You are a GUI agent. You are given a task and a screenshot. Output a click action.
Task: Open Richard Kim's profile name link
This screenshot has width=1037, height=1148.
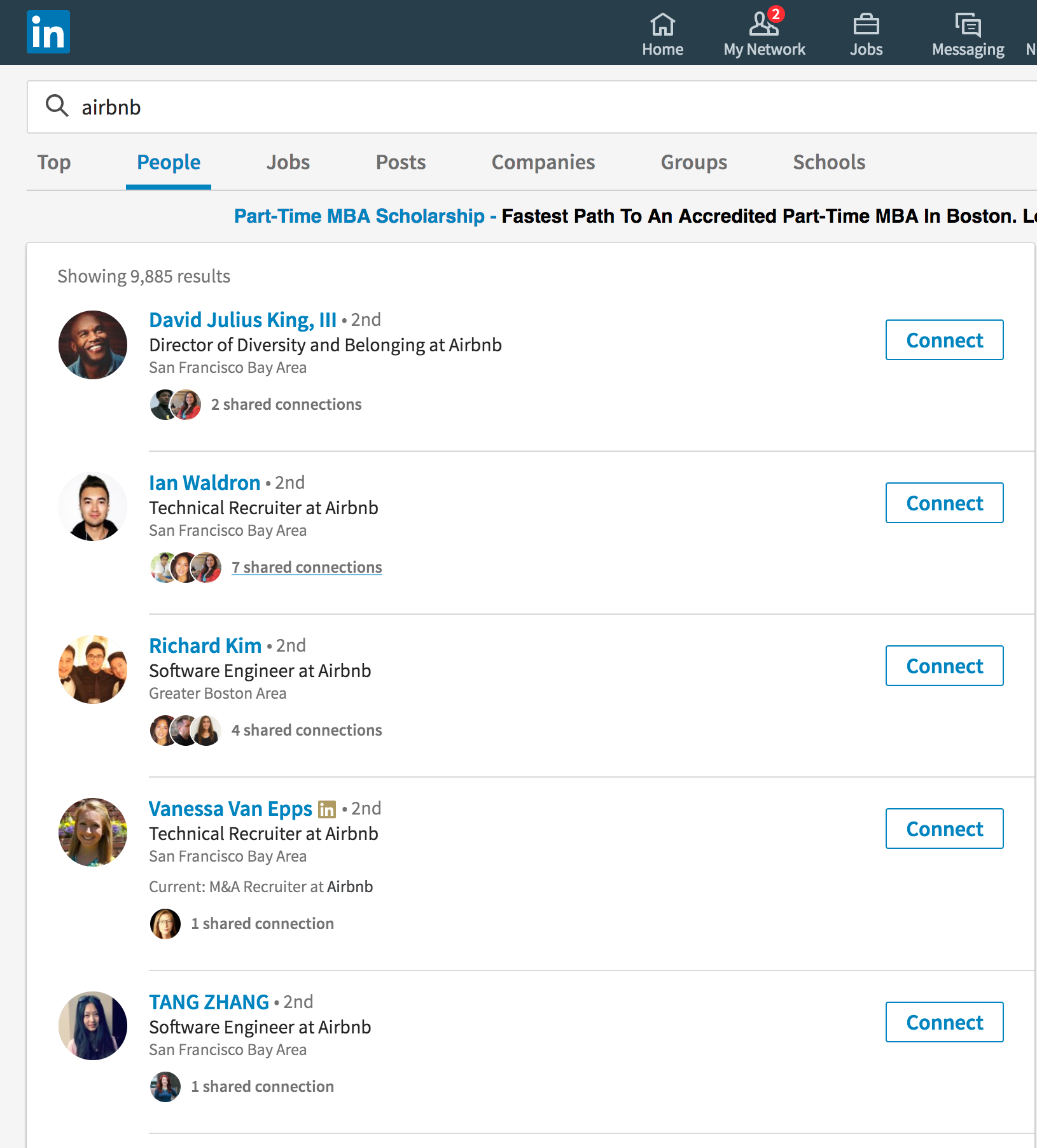(205, 645)
